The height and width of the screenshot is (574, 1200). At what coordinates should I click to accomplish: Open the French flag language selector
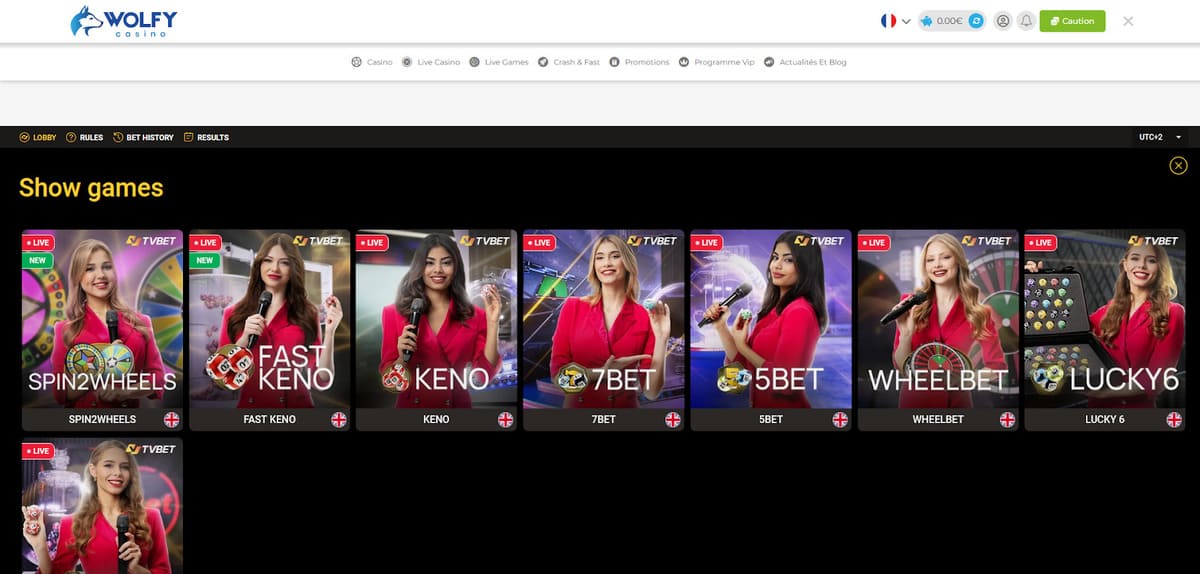coord(895,21)
